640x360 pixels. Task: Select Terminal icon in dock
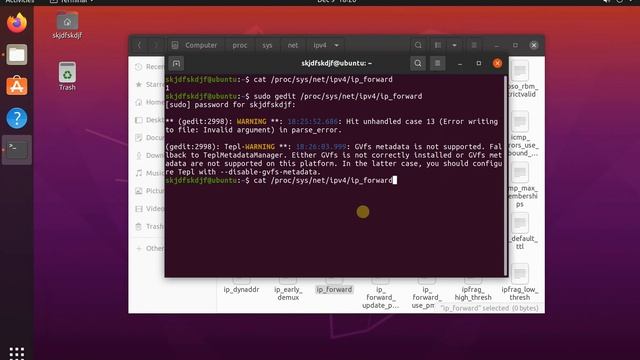tap(17, 150)
